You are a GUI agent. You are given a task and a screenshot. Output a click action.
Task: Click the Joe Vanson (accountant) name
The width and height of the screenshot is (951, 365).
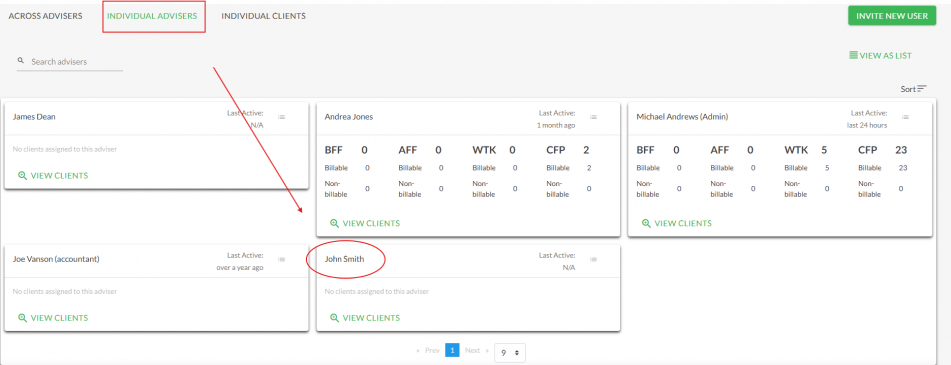[x=56, y=259]
